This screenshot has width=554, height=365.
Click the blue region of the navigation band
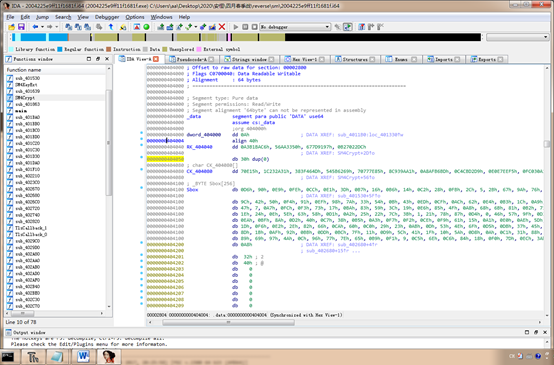(33, 37)
